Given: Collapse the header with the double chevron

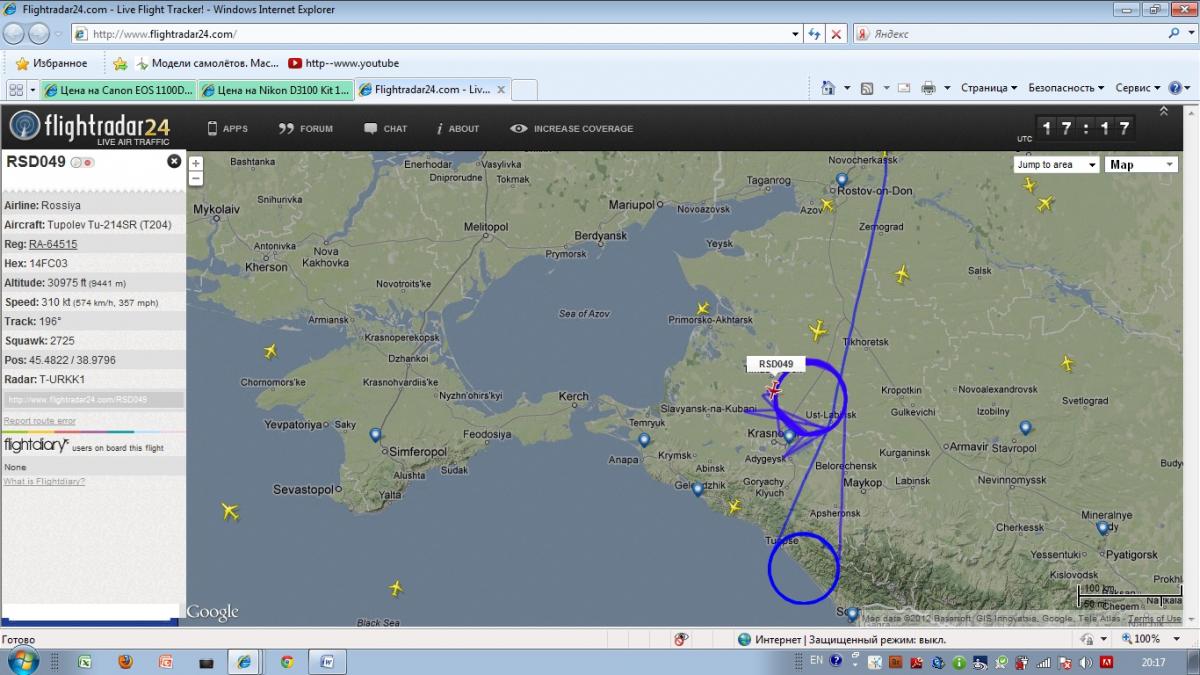Looking at the screenshot, I should (x=1163, y=111).
